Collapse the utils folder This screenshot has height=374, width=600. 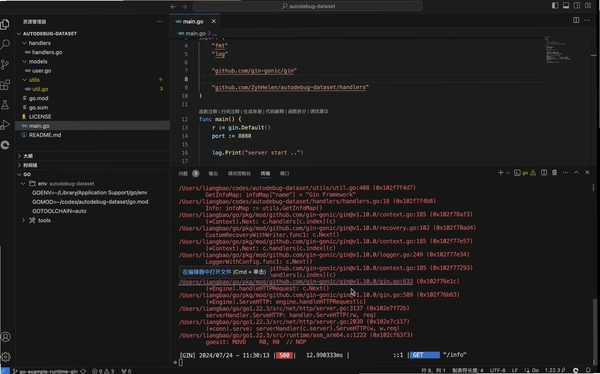(x=92, y=80)
